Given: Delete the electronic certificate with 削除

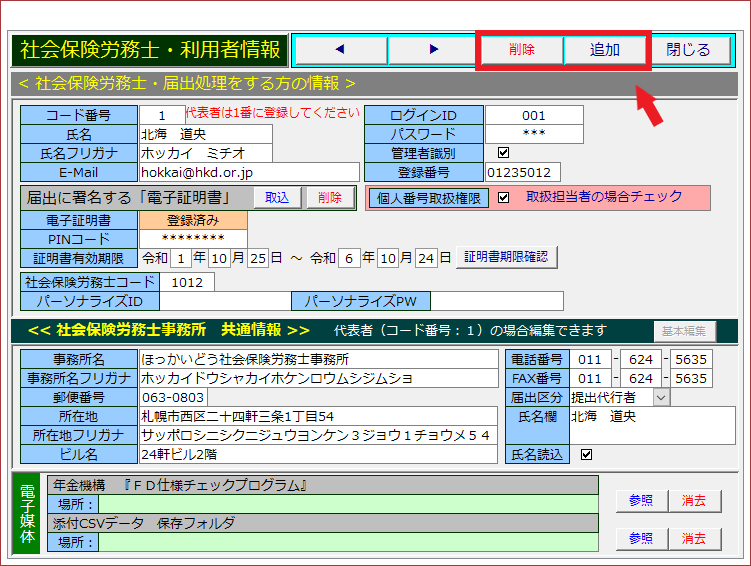Looking at the screenshot, I should pyautogui.click(x=330, y=198).
